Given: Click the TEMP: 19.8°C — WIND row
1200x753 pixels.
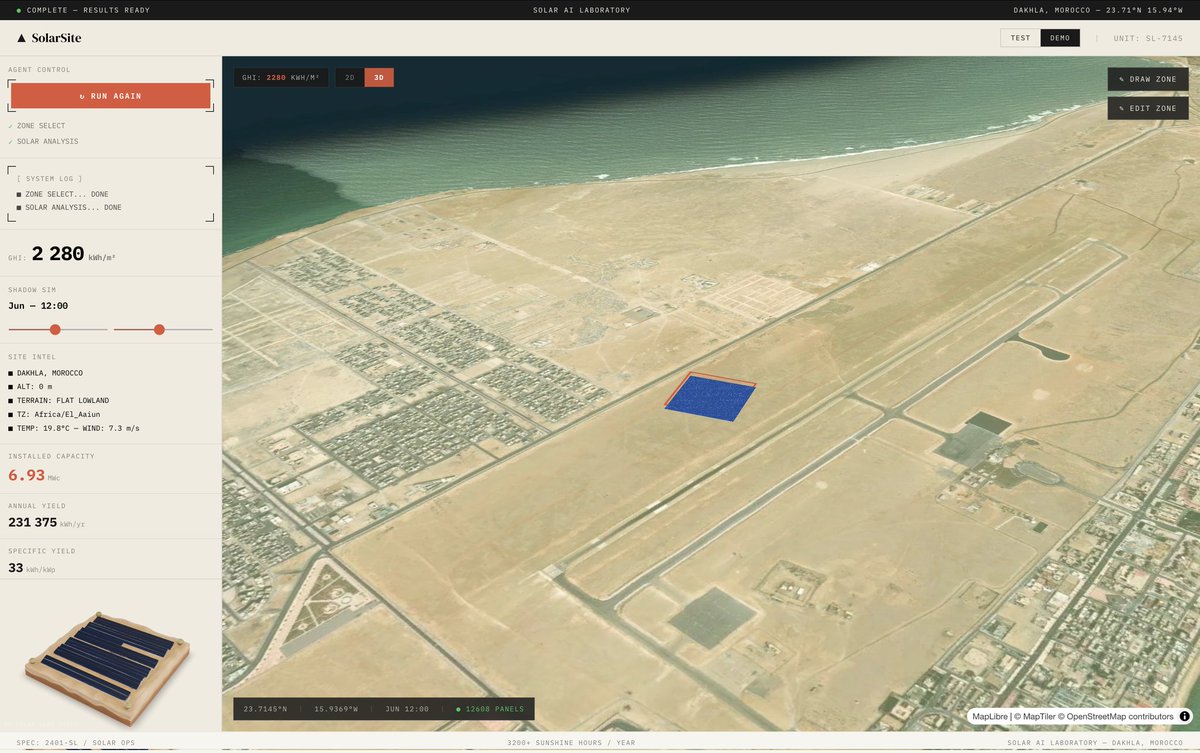Looking at the screenshot, I should click(74, 428).
